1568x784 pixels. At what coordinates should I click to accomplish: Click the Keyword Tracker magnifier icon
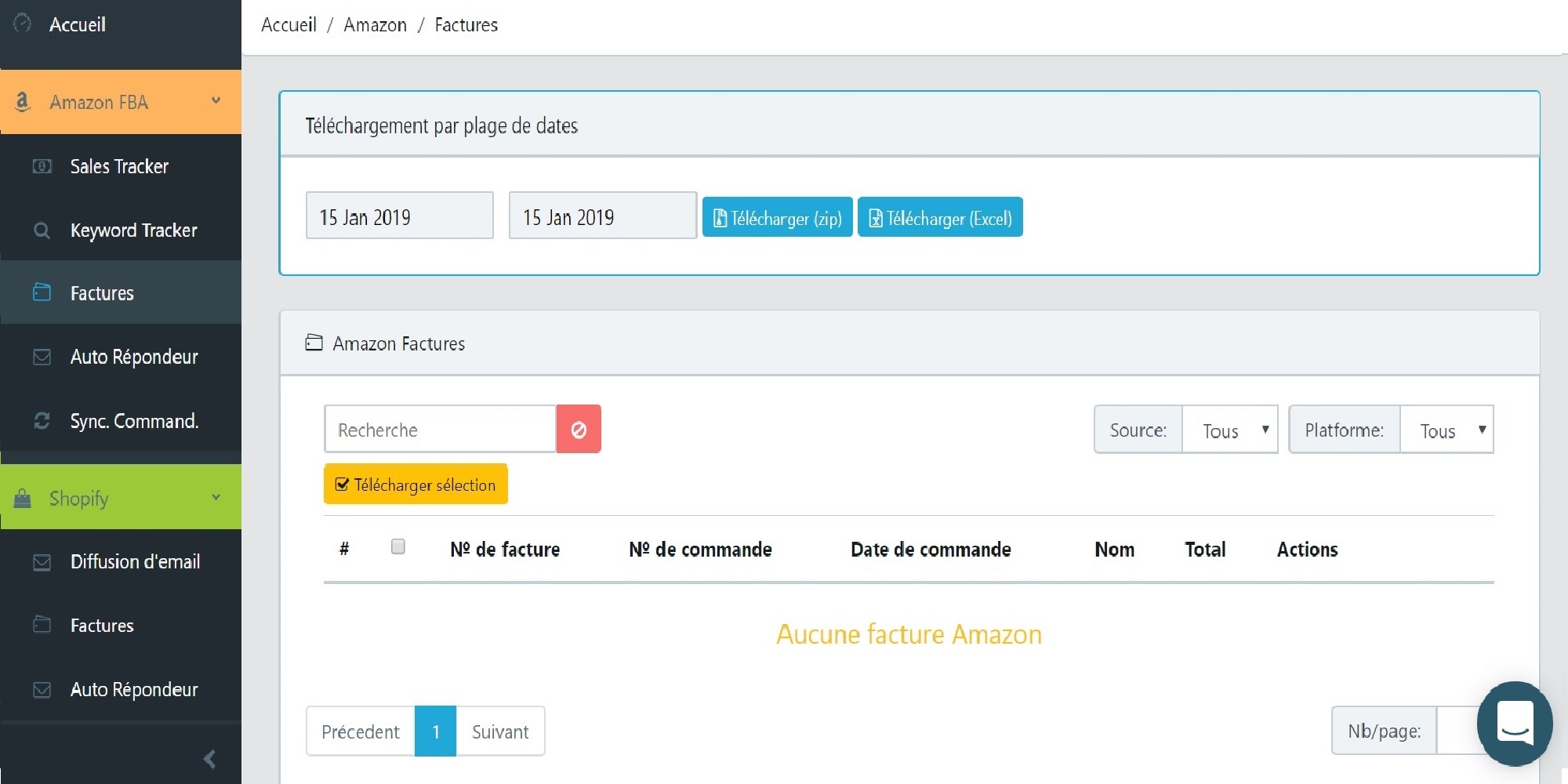point(42,230)
